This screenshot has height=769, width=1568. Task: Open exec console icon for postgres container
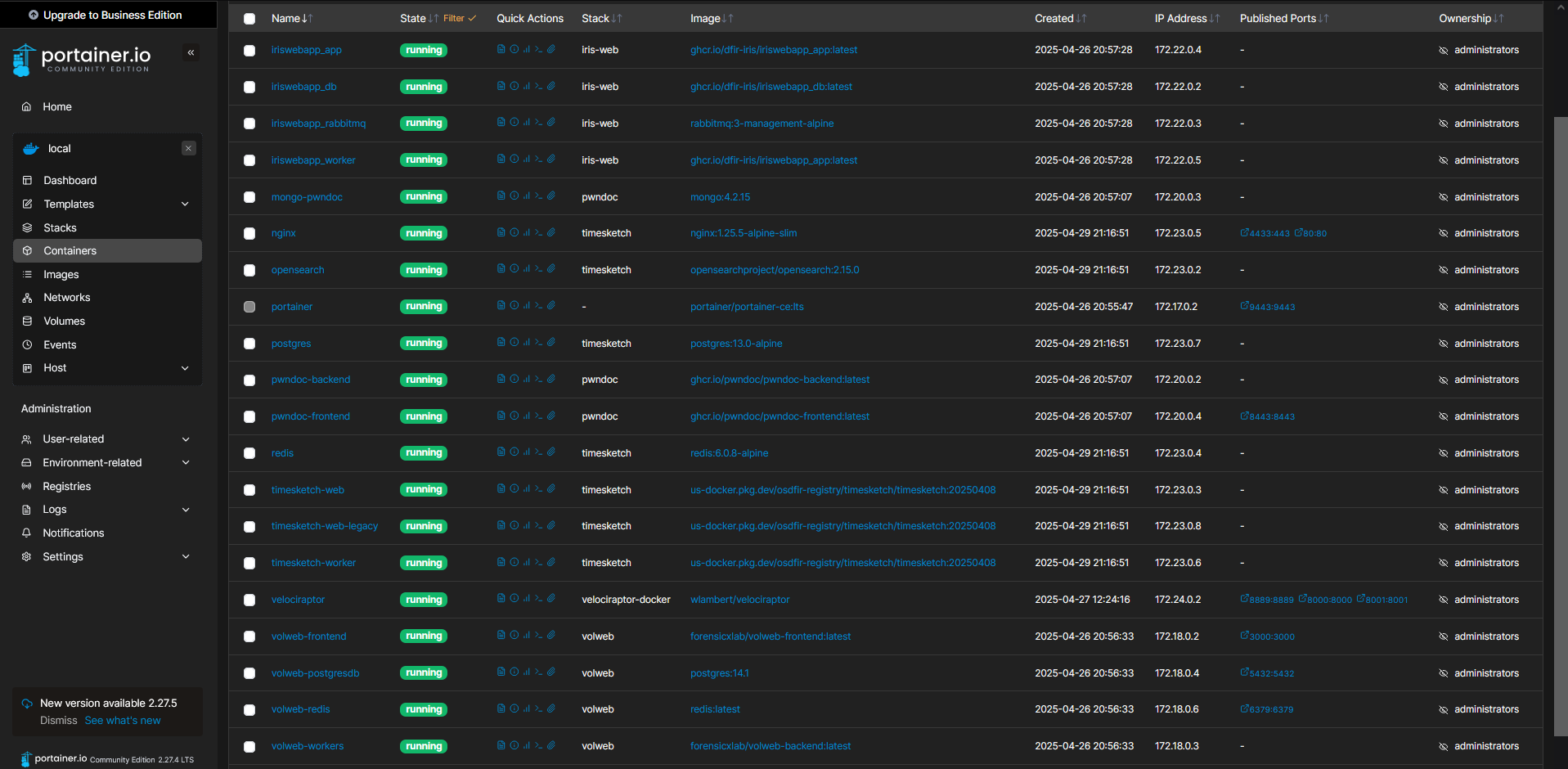tap(538, 343)
